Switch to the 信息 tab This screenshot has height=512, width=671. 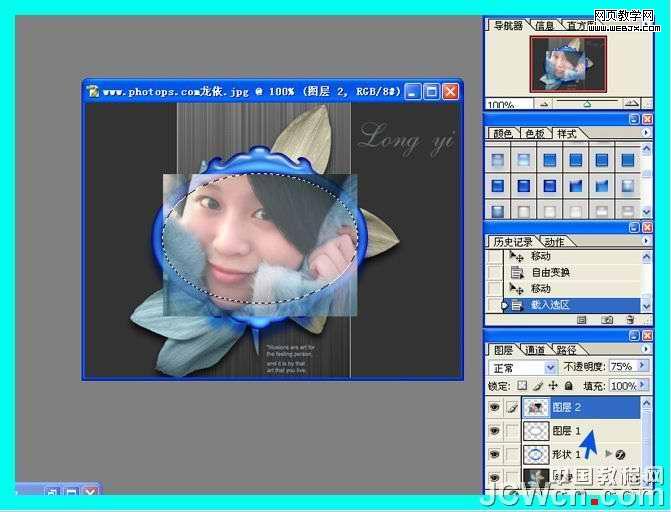click(x=545, y=26)
